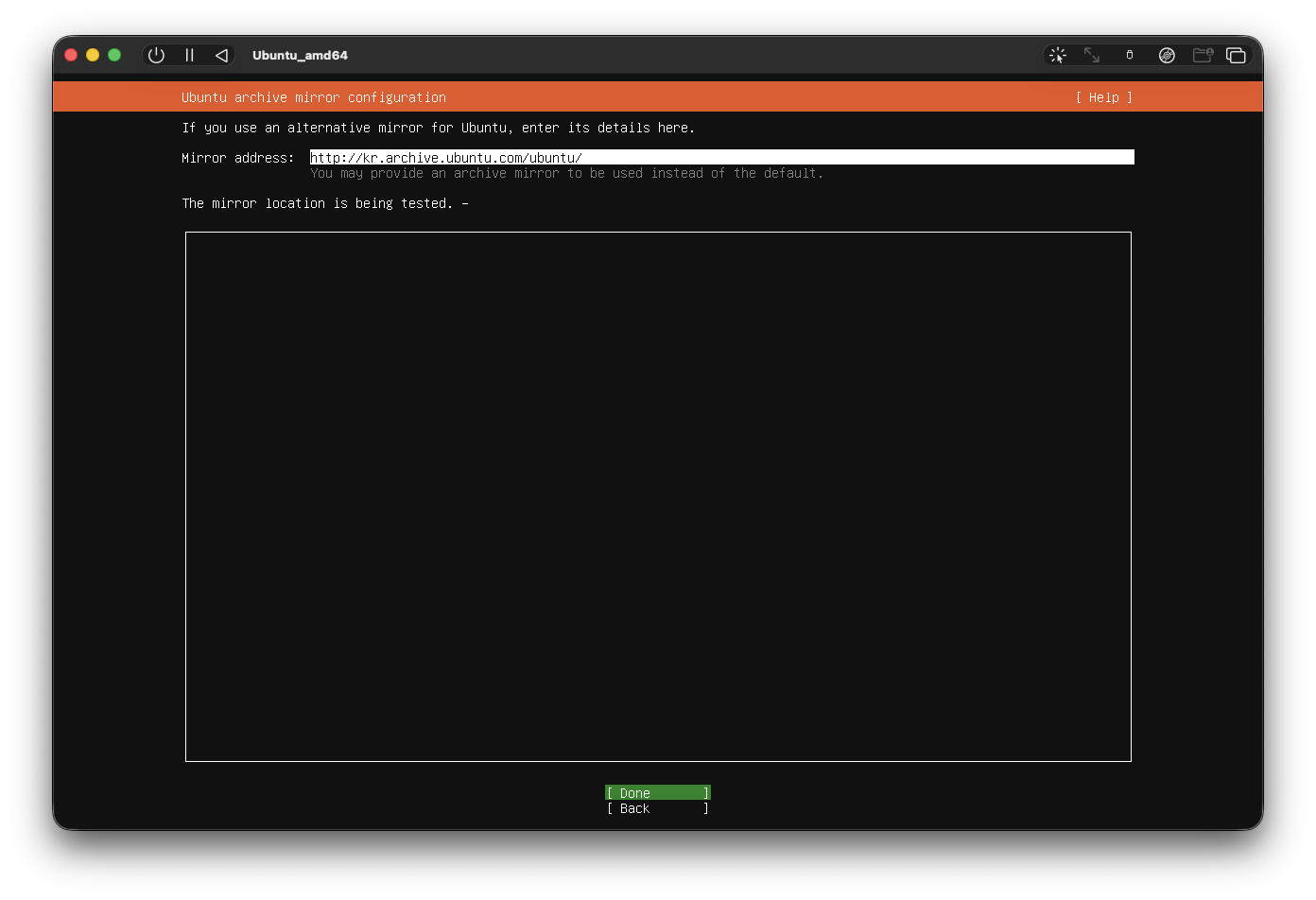Click the resize display arrows icon
Screen dimensions: 1316x900
click(1092, 55)
